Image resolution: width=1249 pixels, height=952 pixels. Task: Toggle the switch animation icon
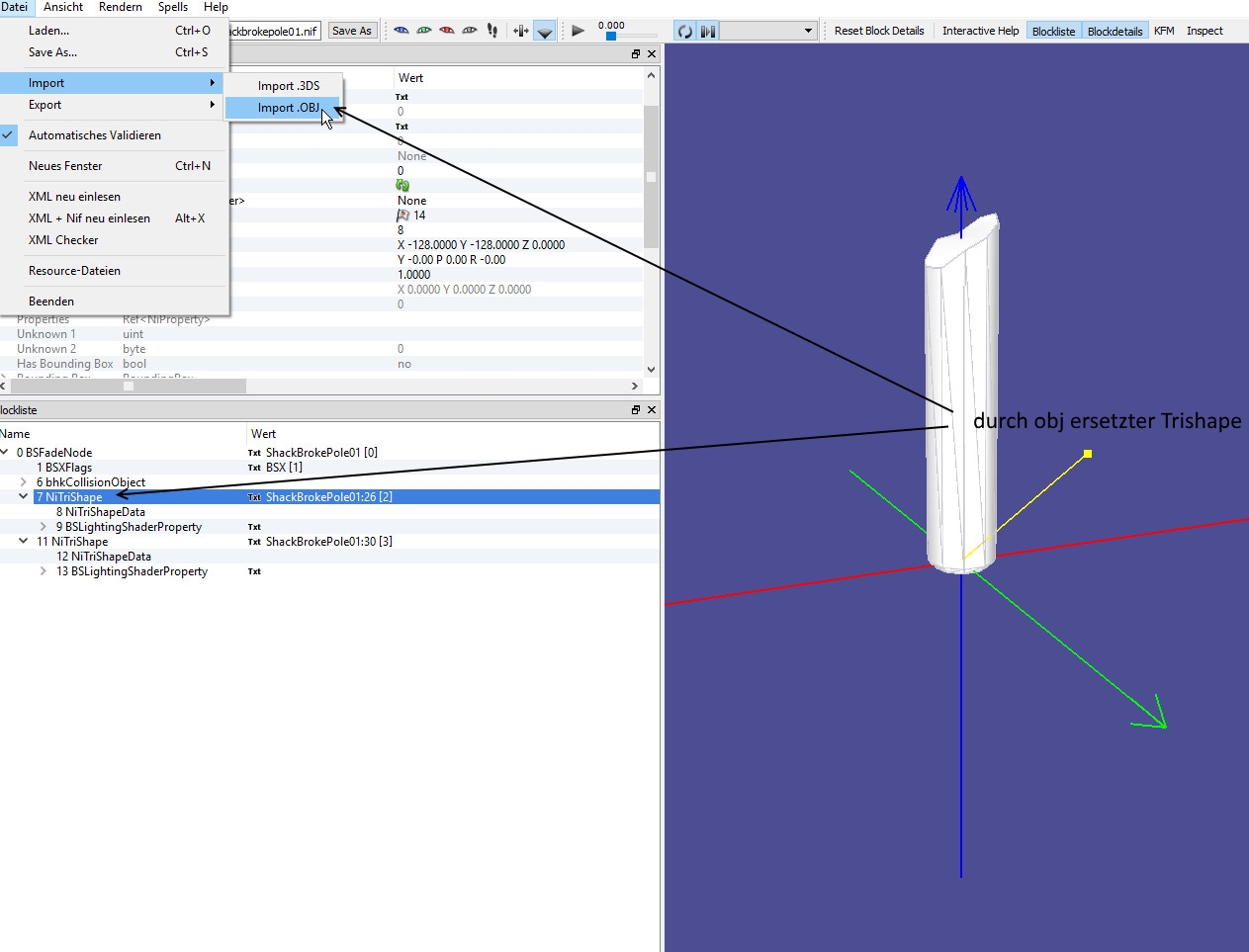pyautogui.click(x=708, y=31)
